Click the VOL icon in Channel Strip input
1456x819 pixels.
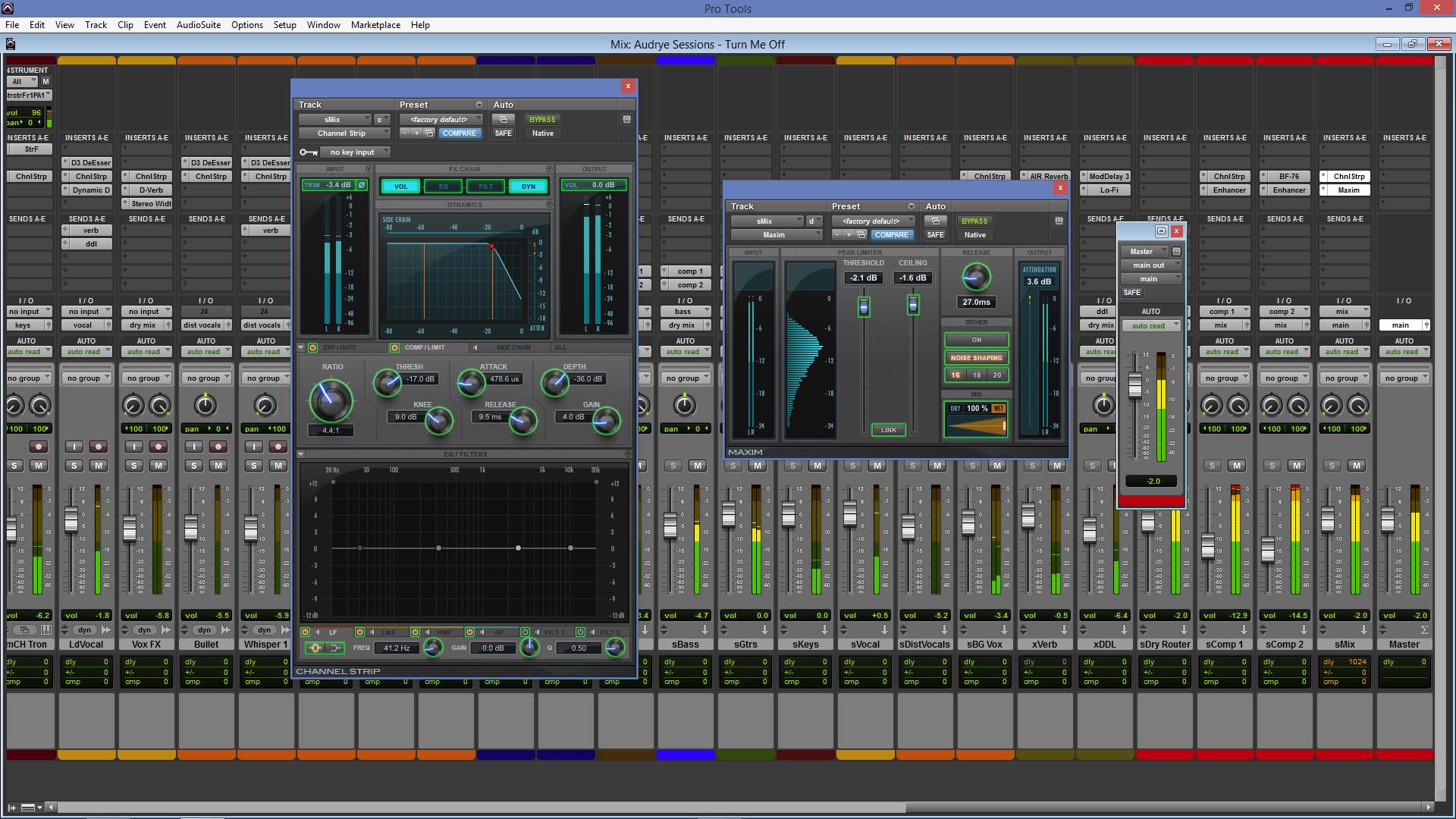coord(400,185)
